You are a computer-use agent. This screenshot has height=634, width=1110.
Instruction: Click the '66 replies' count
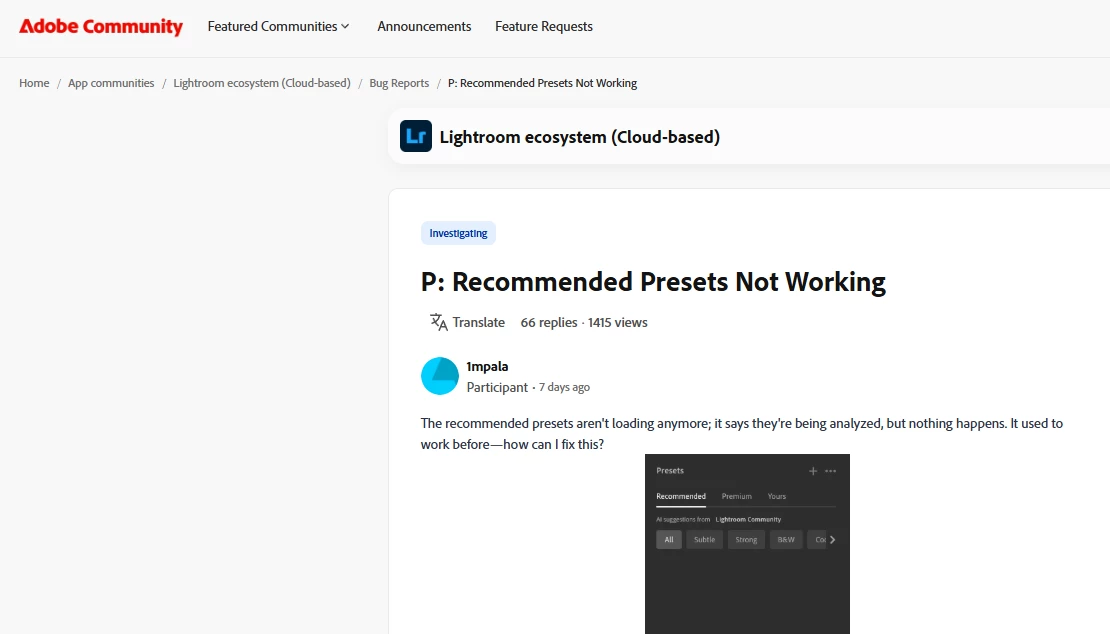click(549, 322)
